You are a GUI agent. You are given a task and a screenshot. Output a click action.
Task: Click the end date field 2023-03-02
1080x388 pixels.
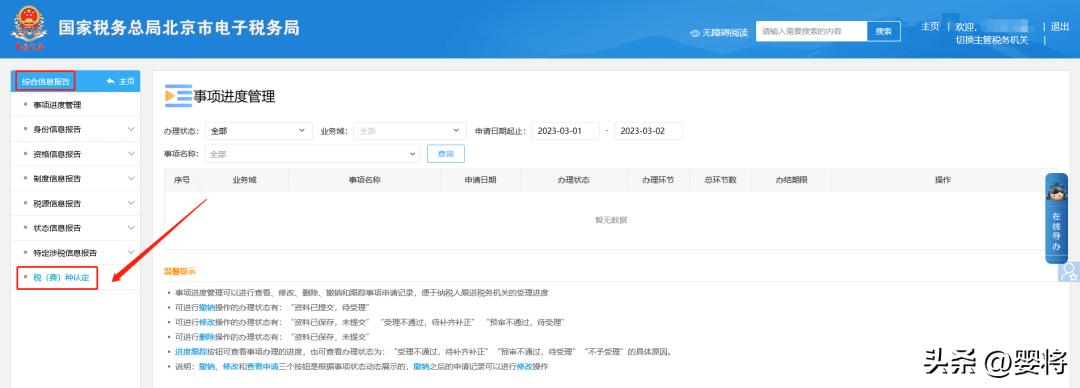point(647,131)
